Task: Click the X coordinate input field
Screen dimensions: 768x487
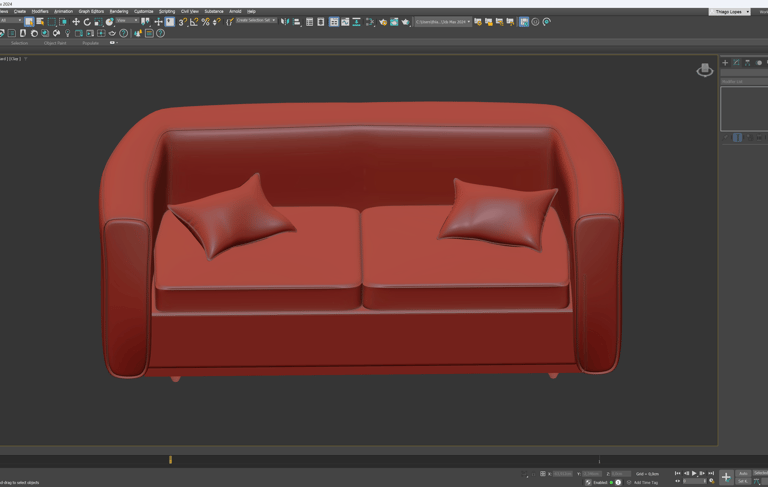Action: click(563, 474)
